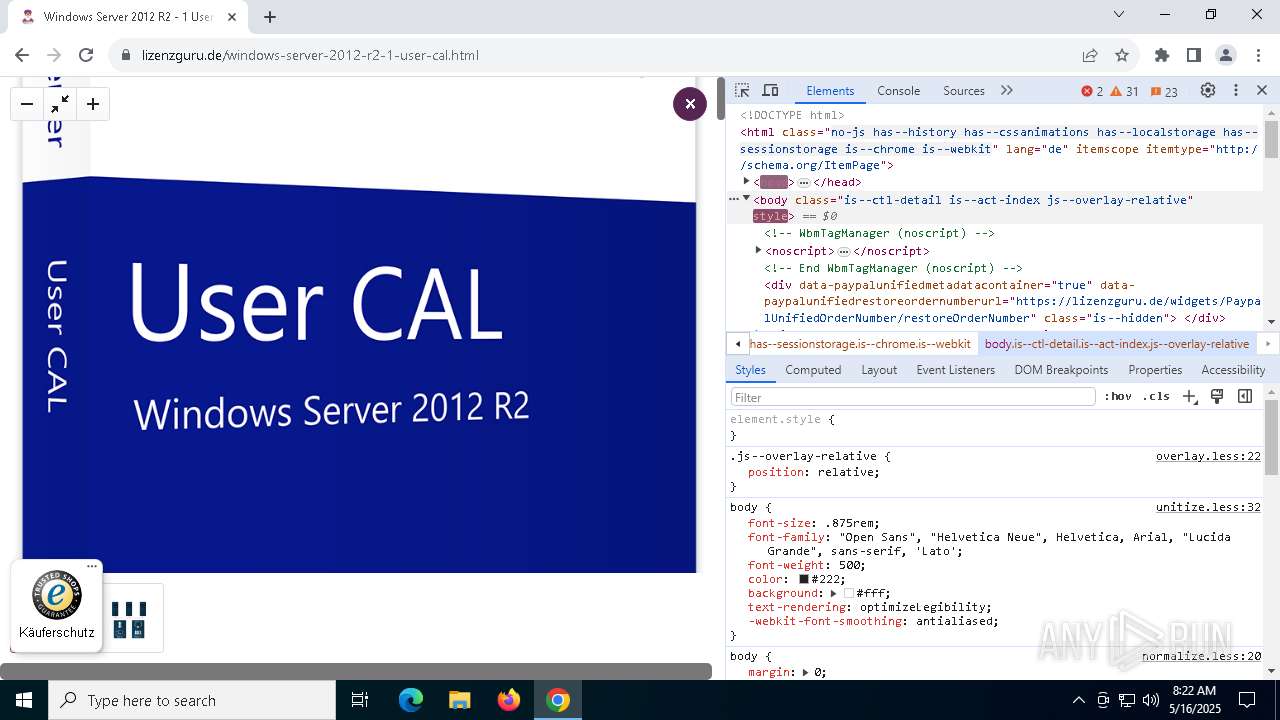Reset image zoom with collapse arrows icon

[x=60, y=104]
